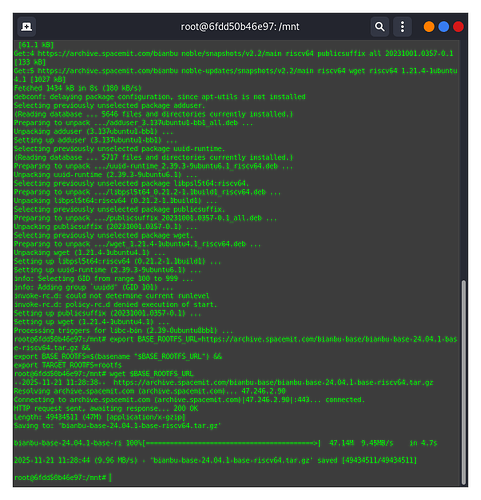This screenshot has width=481, height=500.
Task: Open the three-dot main menu
Action: pyautogui.click(x=402, y=27)
